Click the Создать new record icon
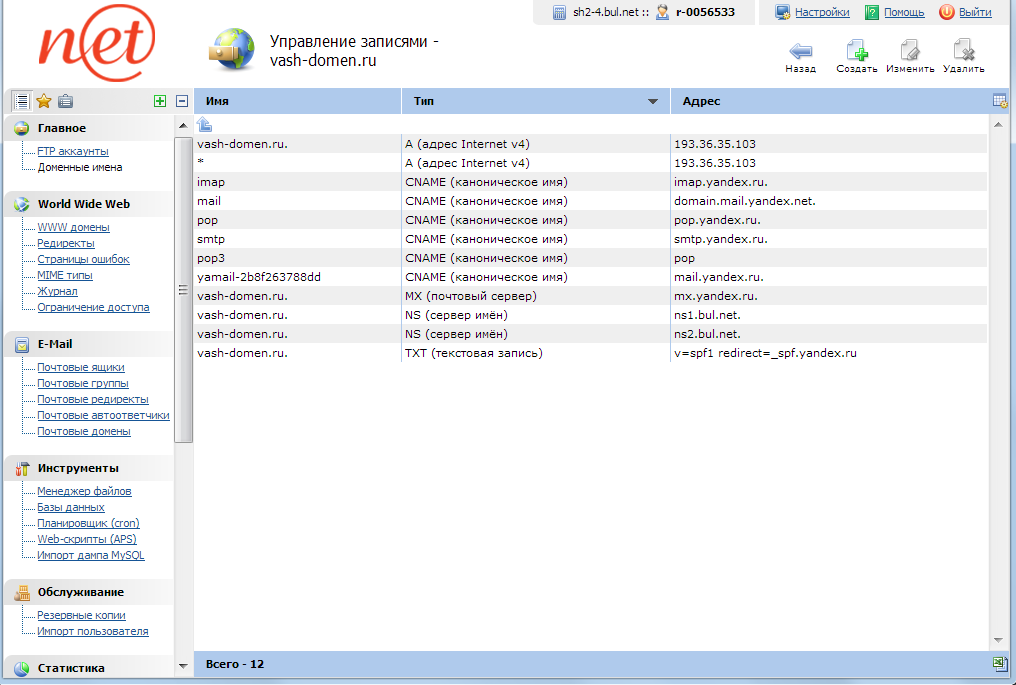This screenshot has width=1016, height=685. tap(856, 52)
